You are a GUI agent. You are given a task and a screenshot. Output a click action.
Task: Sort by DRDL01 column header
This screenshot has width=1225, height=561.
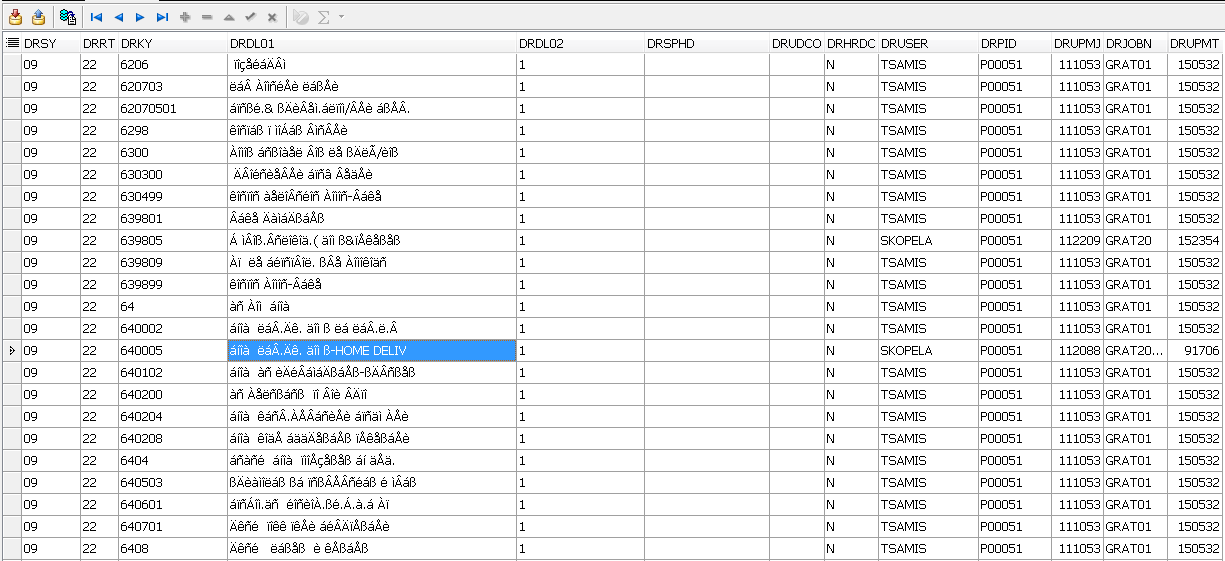pyautogui.click(x=372, y=43)
